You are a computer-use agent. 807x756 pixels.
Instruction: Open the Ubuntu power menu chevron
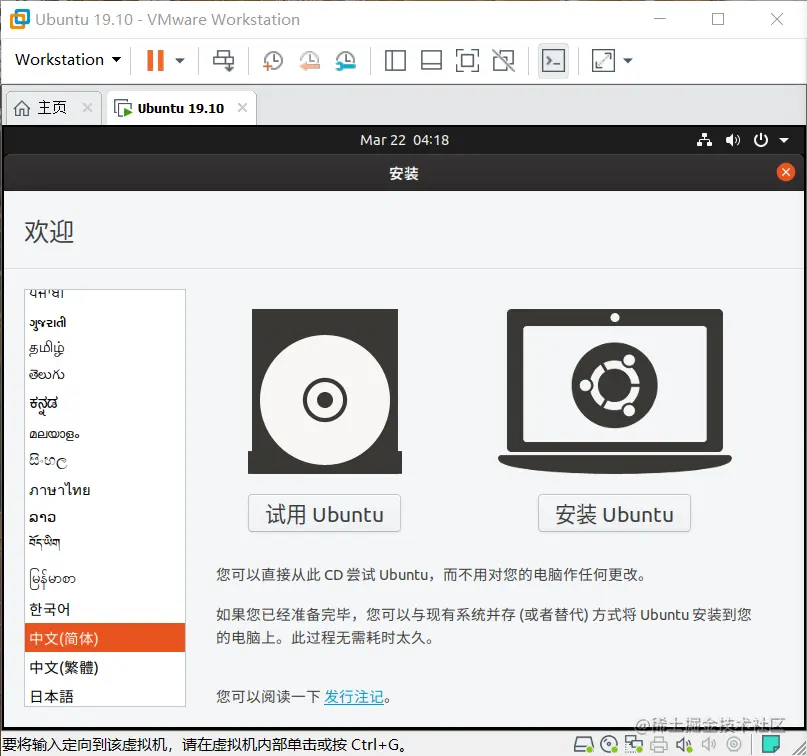(786, 140)
